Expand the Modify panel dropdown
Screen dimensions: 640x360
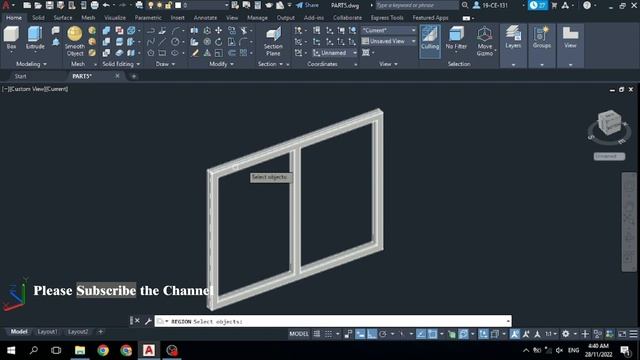pos(221,64)
